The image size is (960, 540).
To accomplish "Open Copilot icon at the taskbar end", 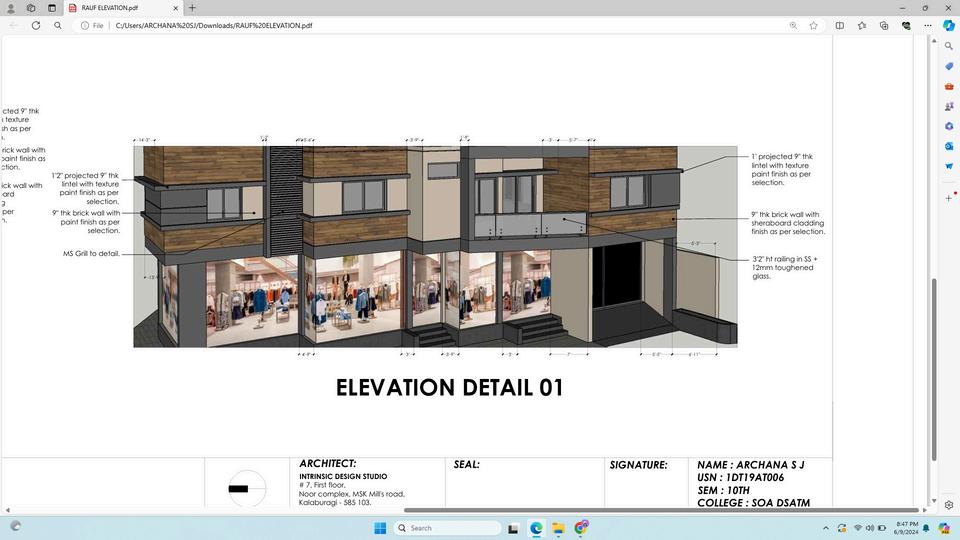I will pyautogui.click(x=945, y=528).
